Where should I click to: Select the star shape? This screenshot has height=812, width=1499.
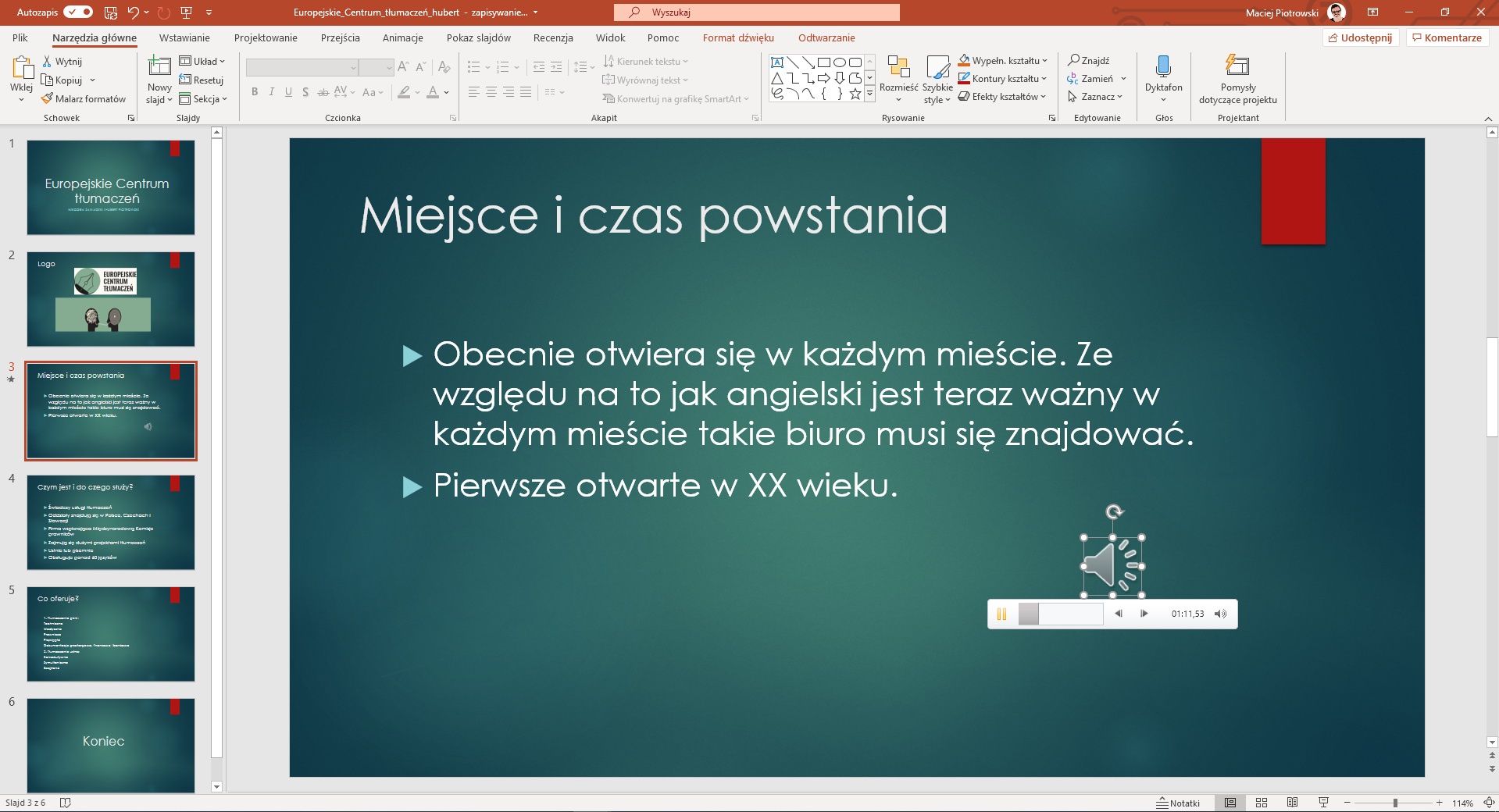point(855,94)
